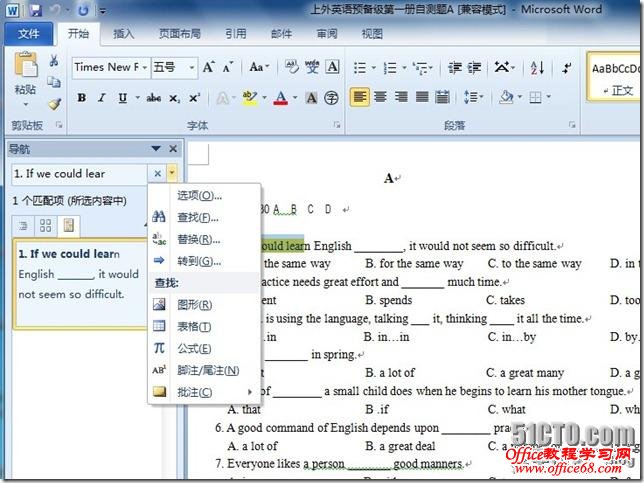Screen dimensions: 644x483
Task: Align text left
Action: 360,97
